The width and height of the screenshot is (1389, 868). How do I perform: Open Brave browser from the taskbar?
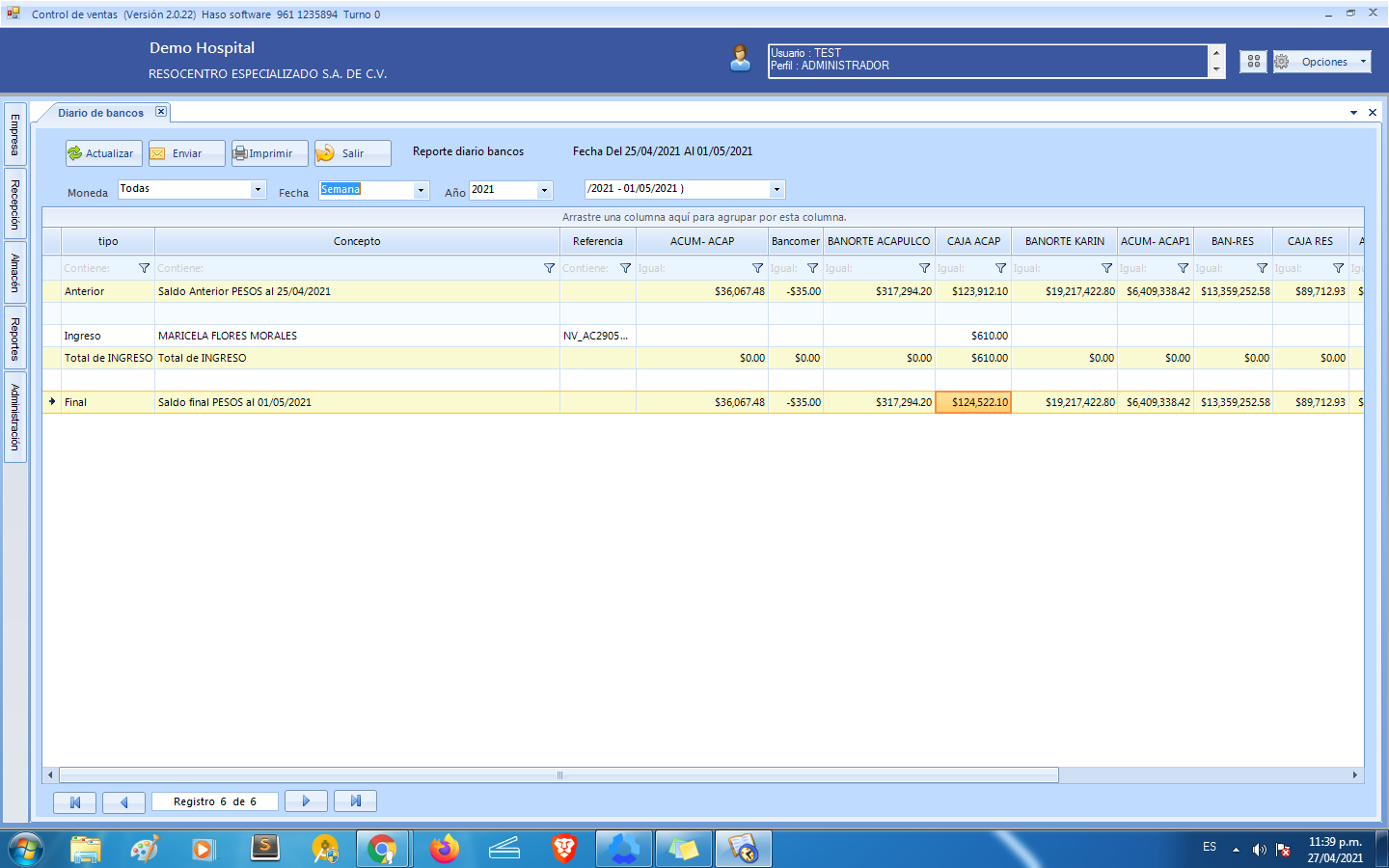tap(564, 850)
